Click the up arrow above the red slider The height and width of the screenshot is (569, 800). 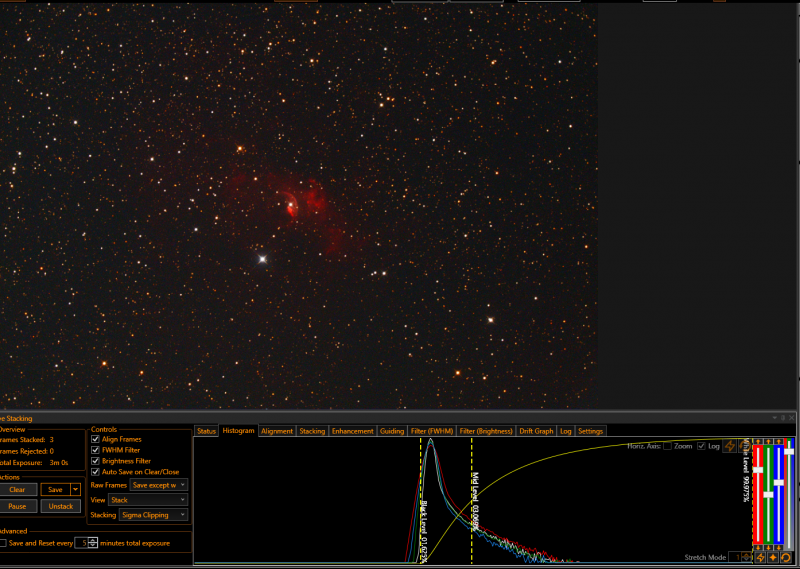click(758, 441)
